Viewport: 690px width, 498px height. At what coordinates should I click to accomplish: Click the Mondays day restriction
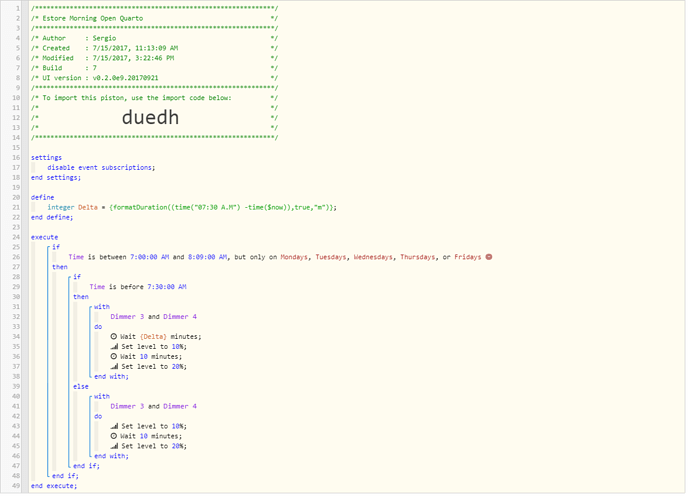pyautogui.click(x=288, y=257)
